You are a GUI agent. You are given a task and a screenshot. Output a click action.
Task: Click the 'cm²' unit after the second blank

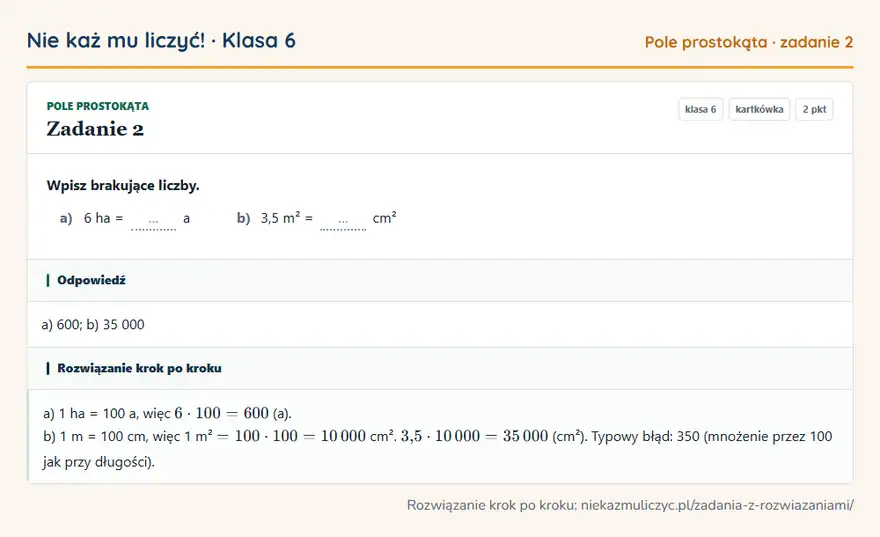coord(384,218)
